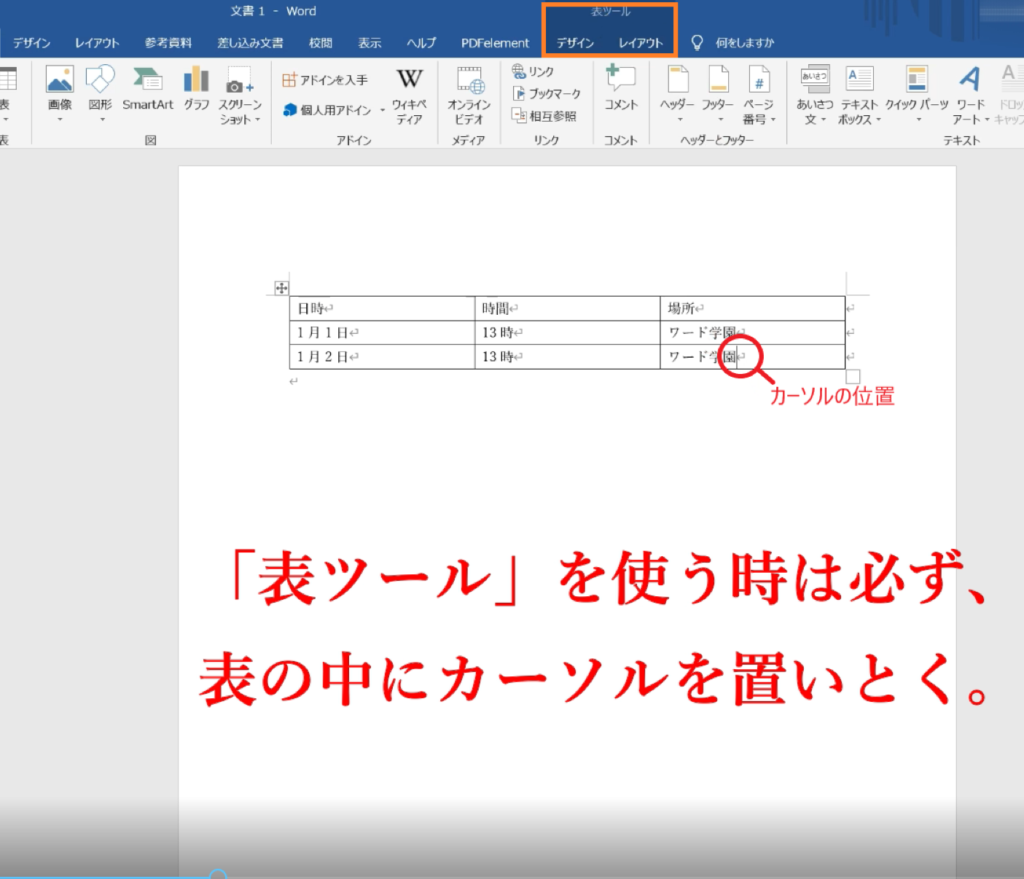Insert an オンラインビデオ

pos(468,94)
